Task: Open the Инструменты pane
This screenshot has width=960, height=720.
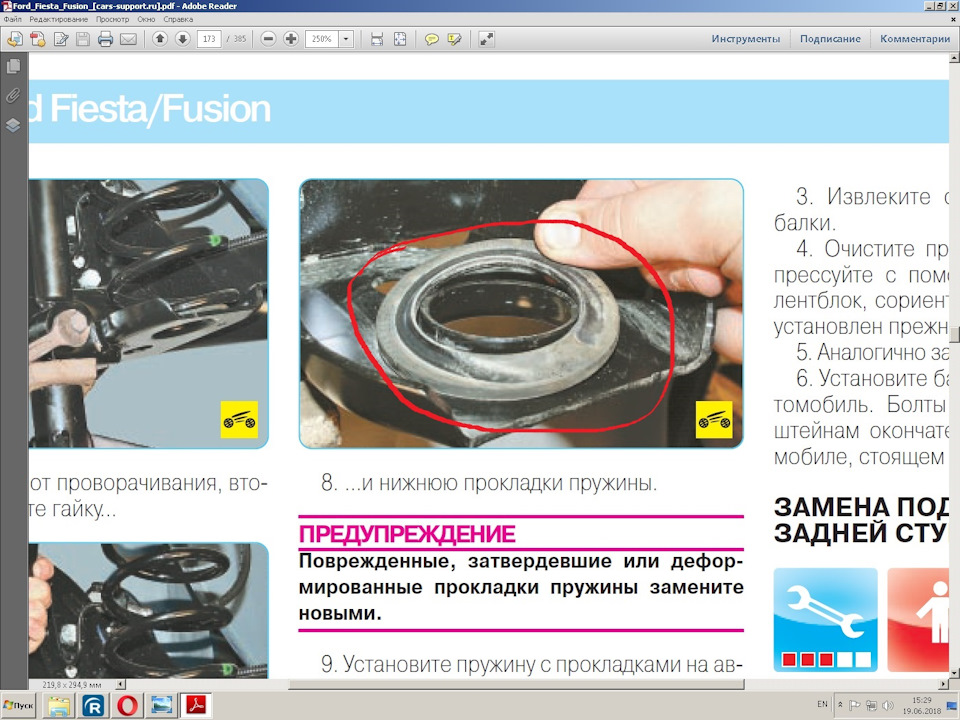Action: tap(746, 39)
